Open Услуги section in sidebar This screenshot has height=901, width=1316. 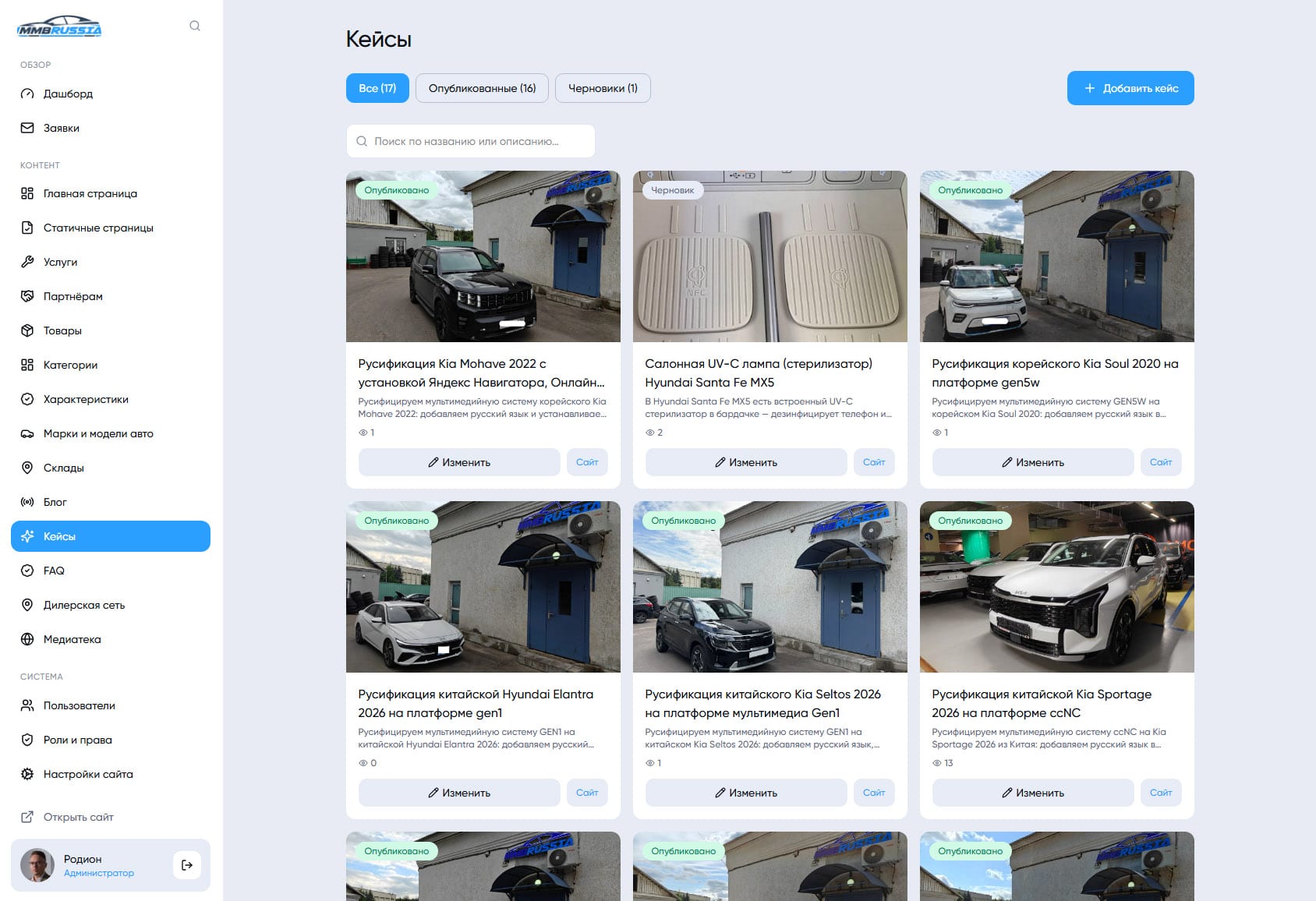pos(111,262)
